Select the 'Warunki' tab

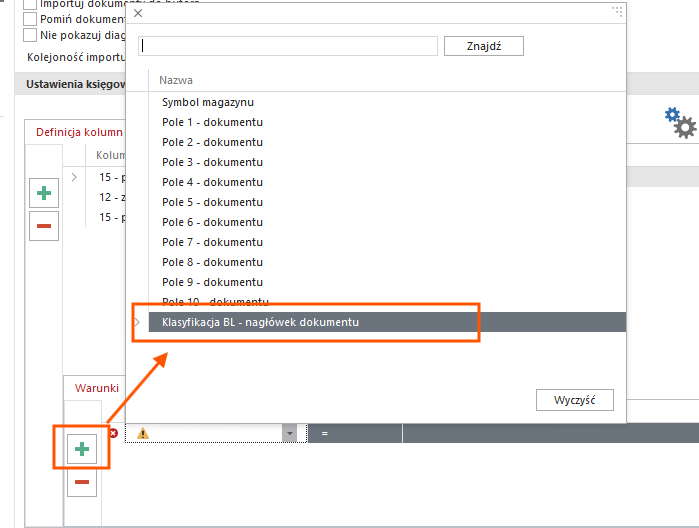97,388
